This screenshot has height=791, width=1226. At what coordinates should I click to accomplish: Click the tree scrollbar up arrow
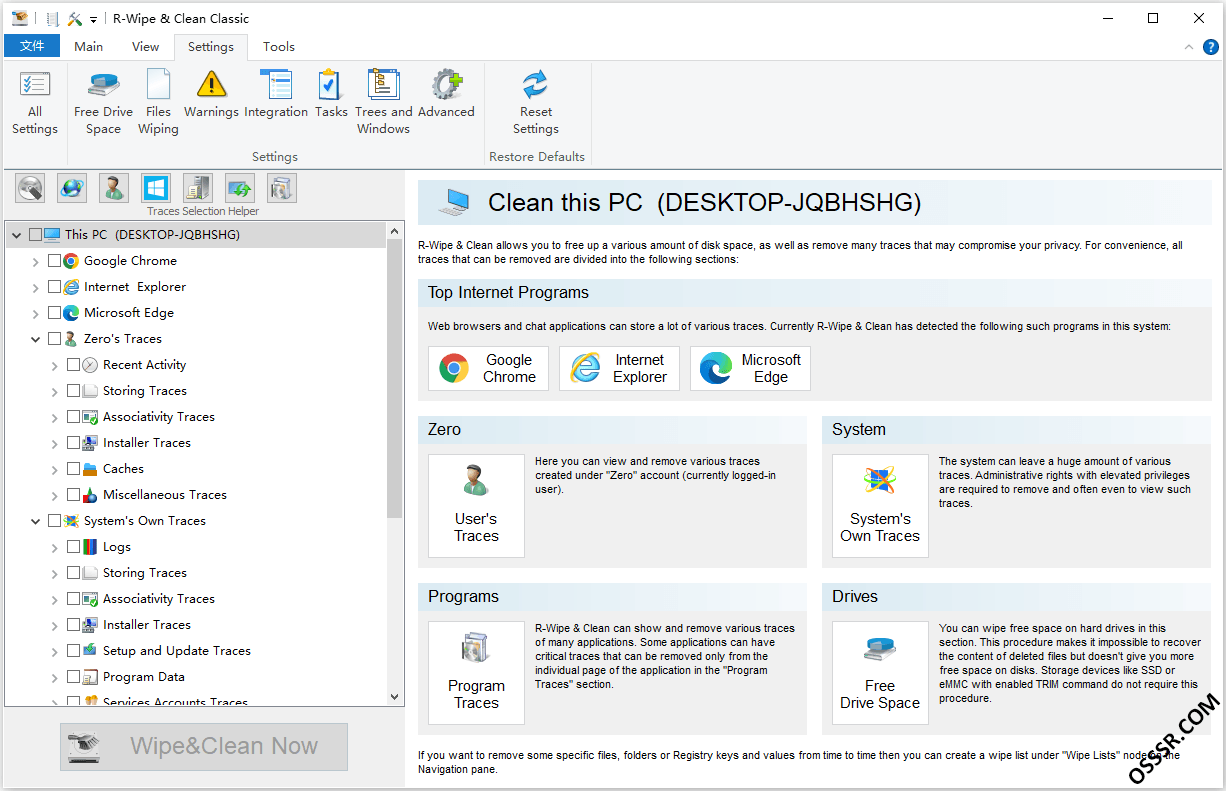coord(394,231)
